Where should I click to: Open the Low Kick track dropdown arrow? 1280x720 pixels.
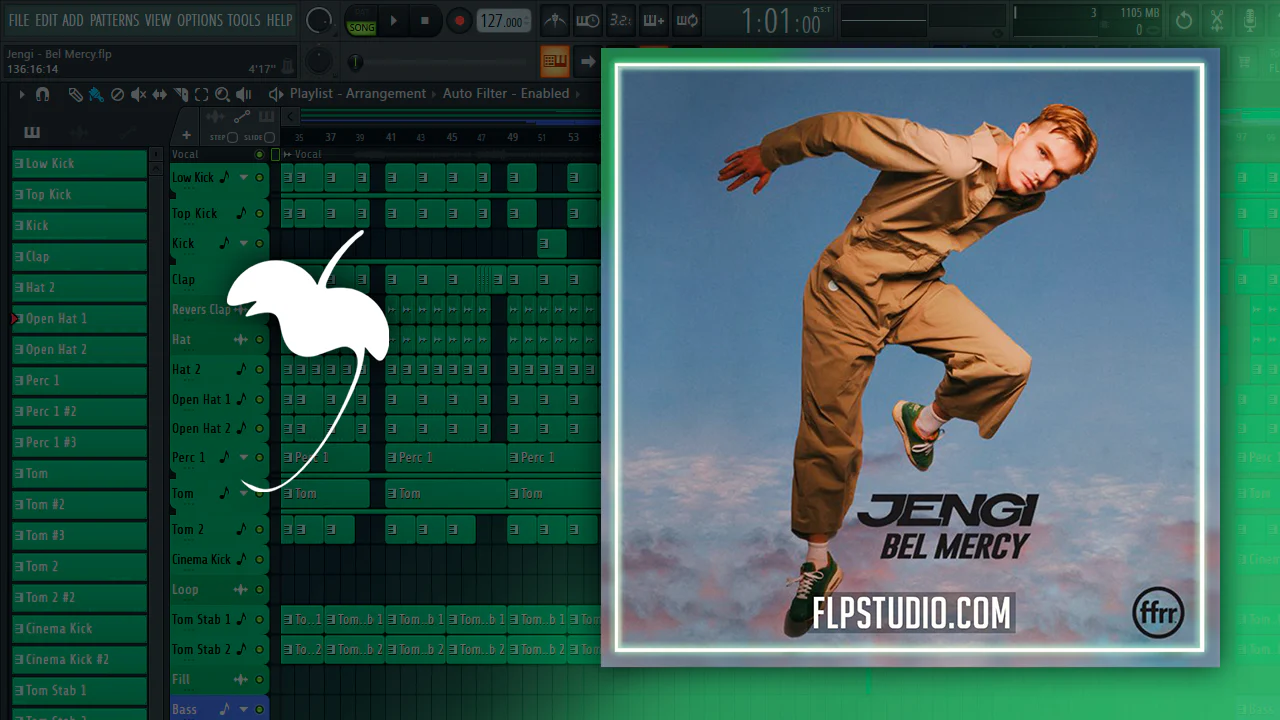point(243,178)
